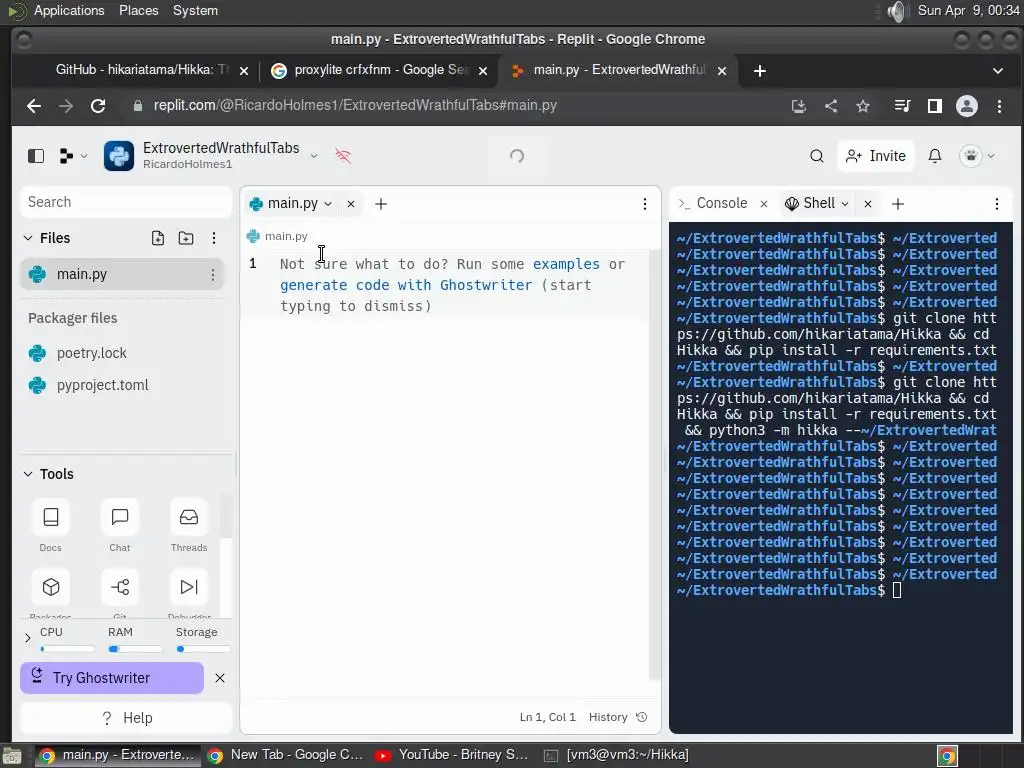The width and height of the screenshot is (1024, 768).
Task: Open a new Chrome tab
Action: pos(760,71)
